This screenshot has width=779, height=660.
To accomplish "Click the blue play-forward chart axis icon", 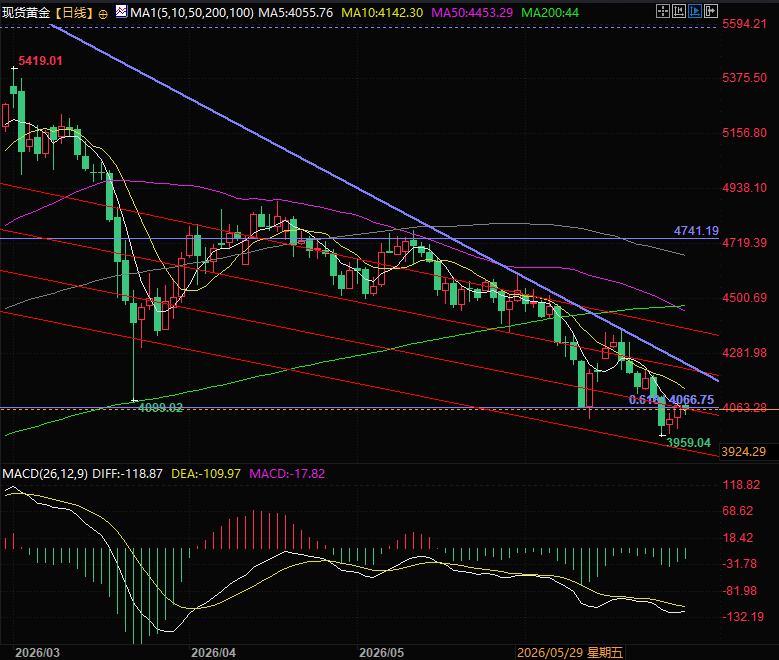I will point(695,11).
